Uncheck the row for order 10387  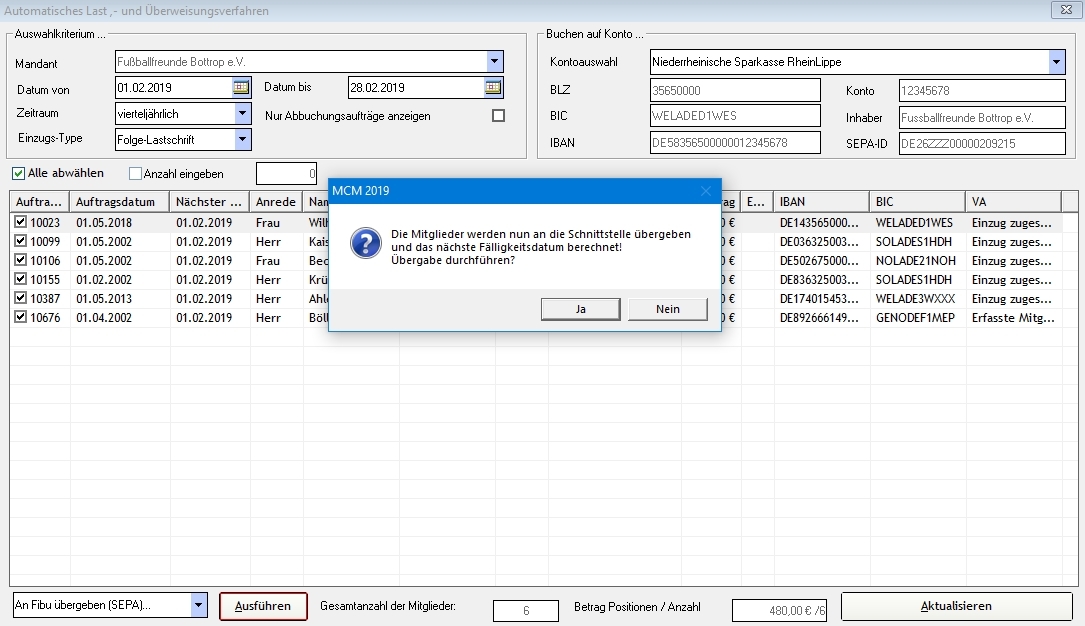[x=21, y=298]
